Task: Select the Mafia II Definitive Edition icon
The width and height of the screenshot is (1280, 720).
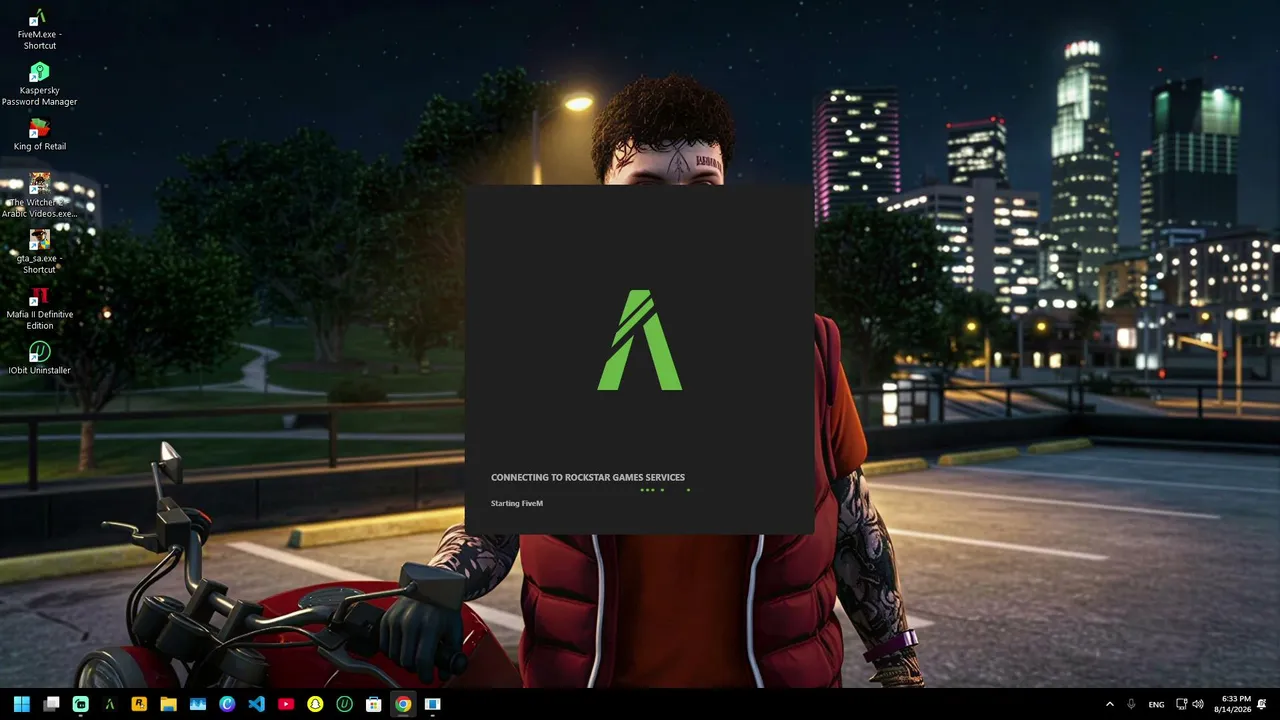Action: [39, 308]
